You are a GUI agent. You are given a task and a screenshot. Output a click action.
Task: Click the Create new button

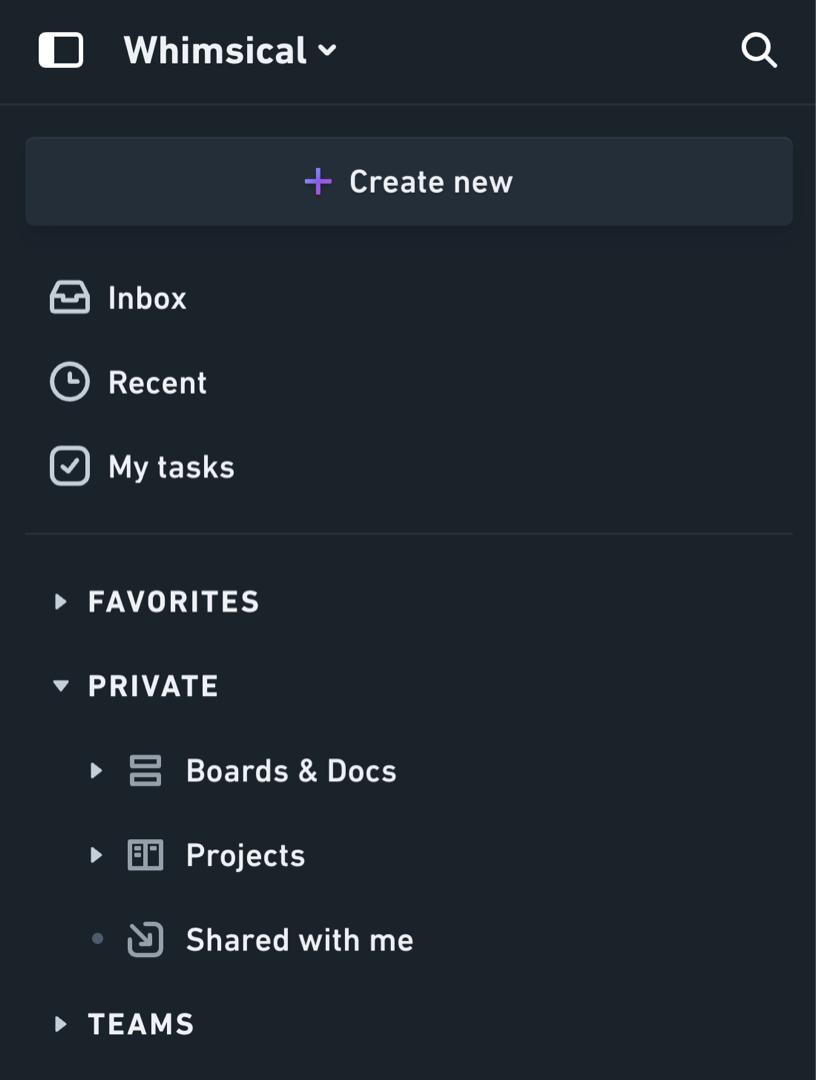(409, 182)
